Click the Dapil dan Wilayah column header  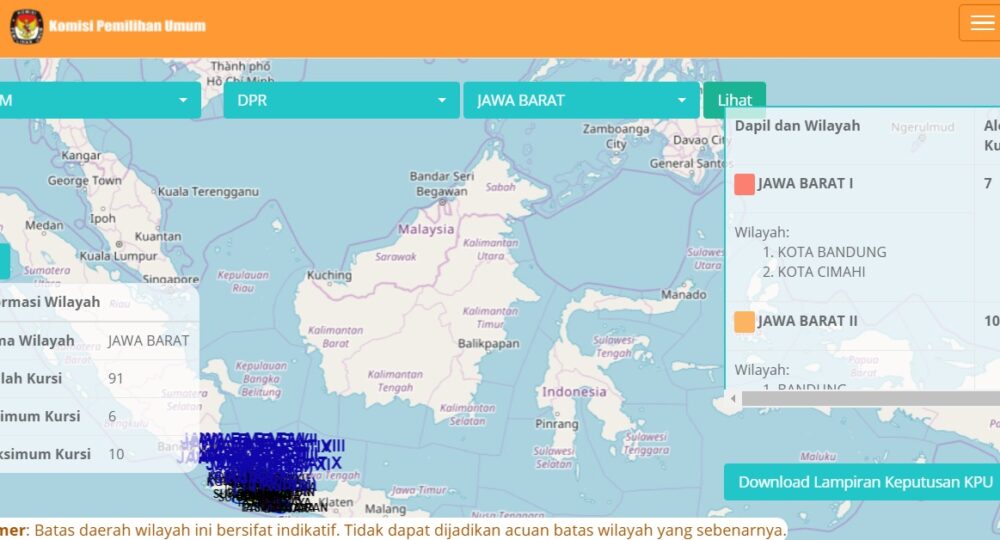tap(797, 126)
